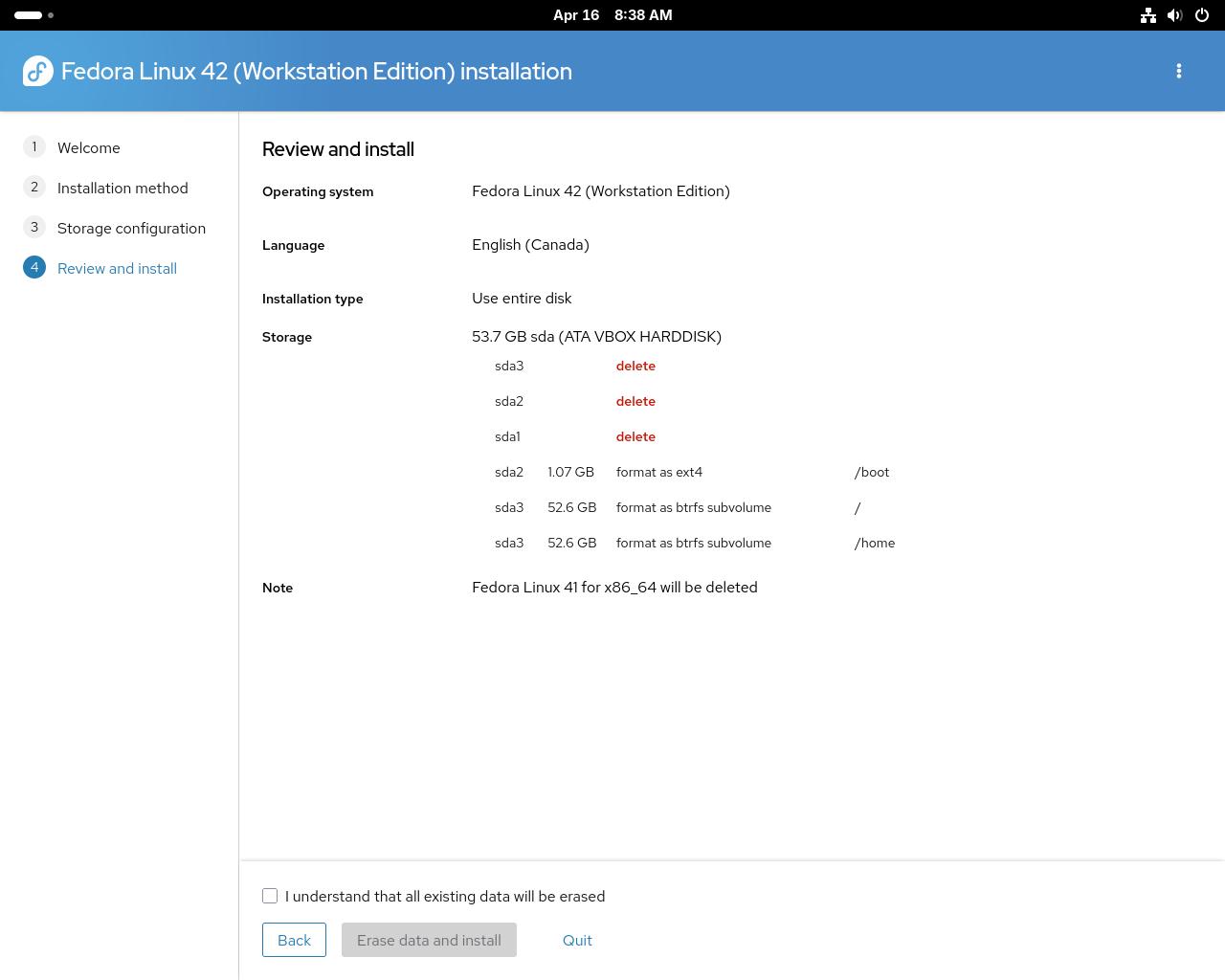Image resolution: width=1225 pixels, height=980 pixels.
Task: Click step number 3 circle for Storage configuration
Action: click(34, 227)
